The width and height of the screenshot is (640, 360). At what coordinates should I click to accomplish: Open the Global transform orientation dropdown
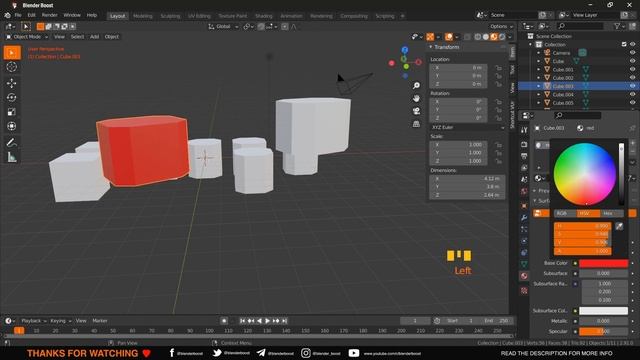pyautogui.click(x=223, y=27)
